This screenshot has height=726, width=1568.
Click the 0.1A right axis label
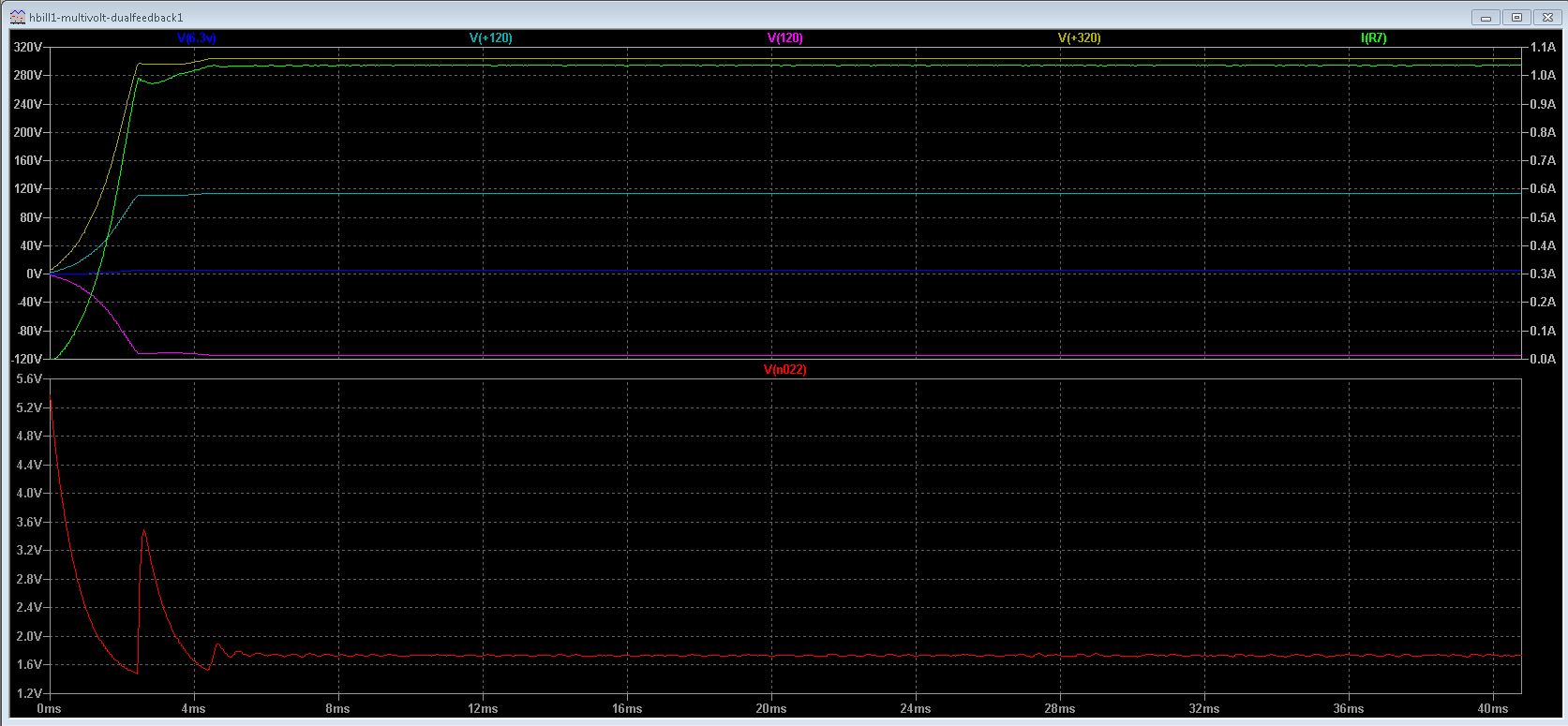click(x=1543, y=331)
